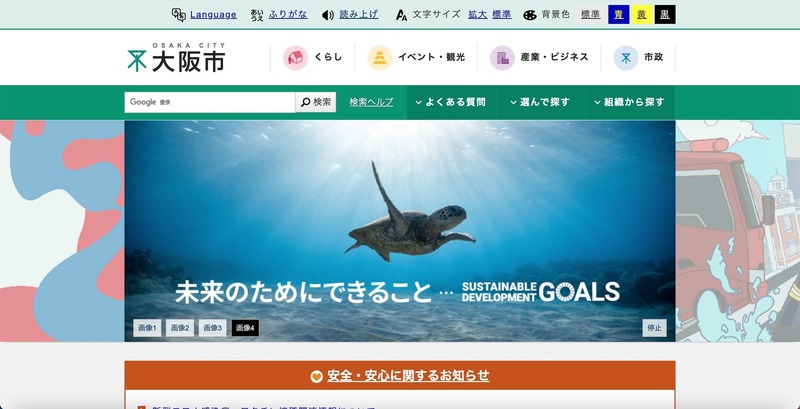Click the pink くらし house icon

[295, 58]
